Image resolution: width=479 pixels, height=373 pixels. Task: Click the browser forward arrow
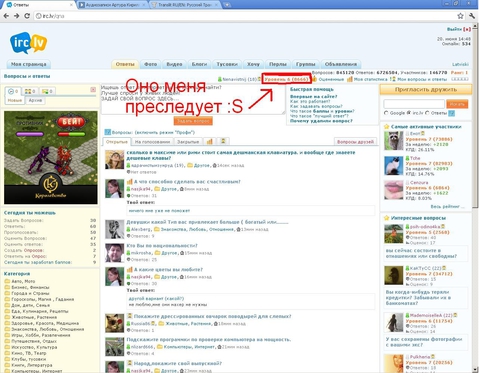tap(17, 16)
